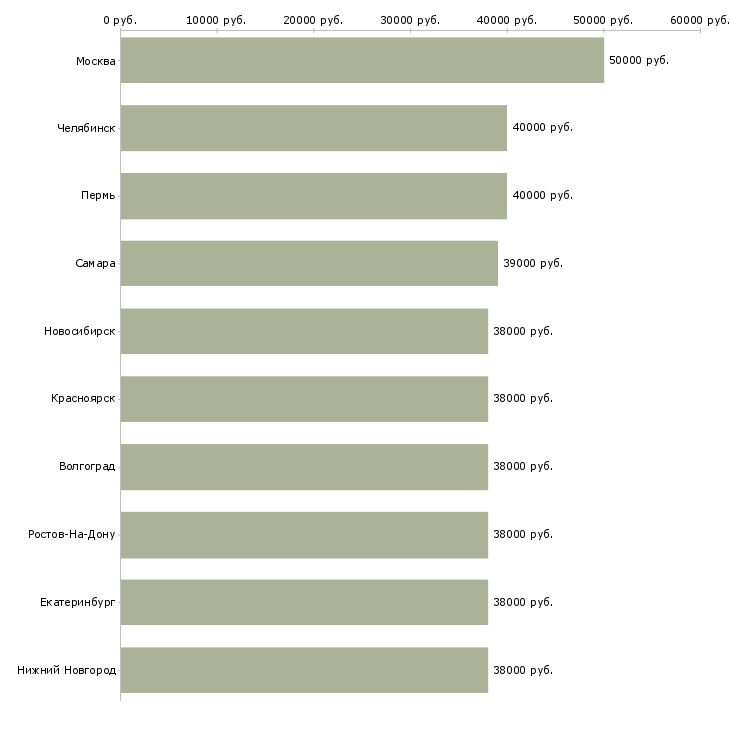Click the Нижний Новгород axis label

pos(66,670)
